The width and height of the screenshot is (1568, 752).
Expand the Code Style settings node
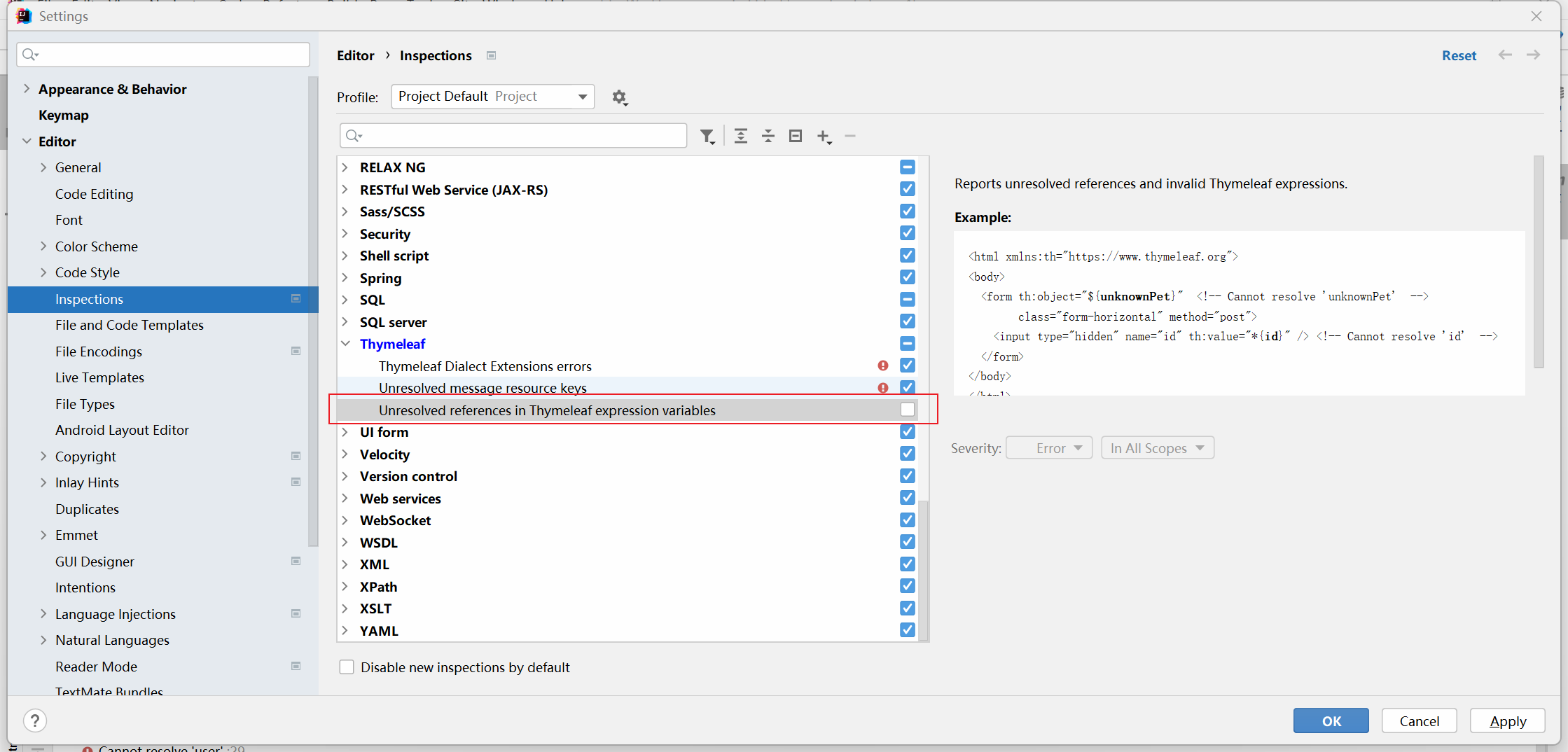[43, 272]
